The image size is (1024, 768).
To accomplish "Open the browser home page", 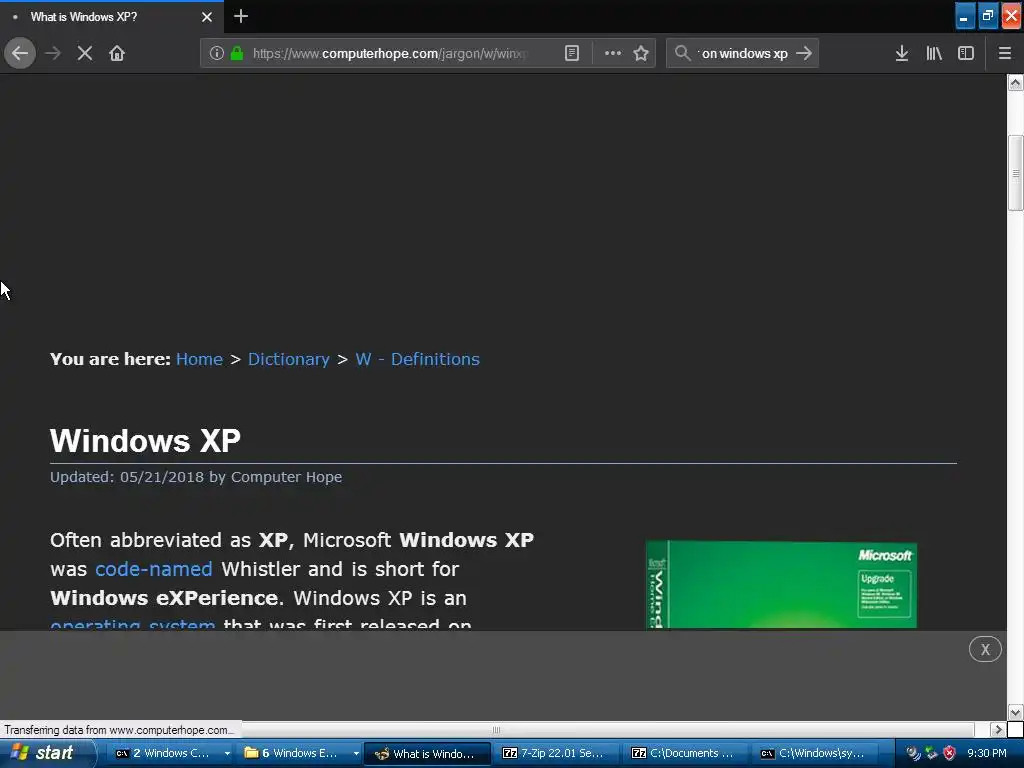I will (117, 53).
